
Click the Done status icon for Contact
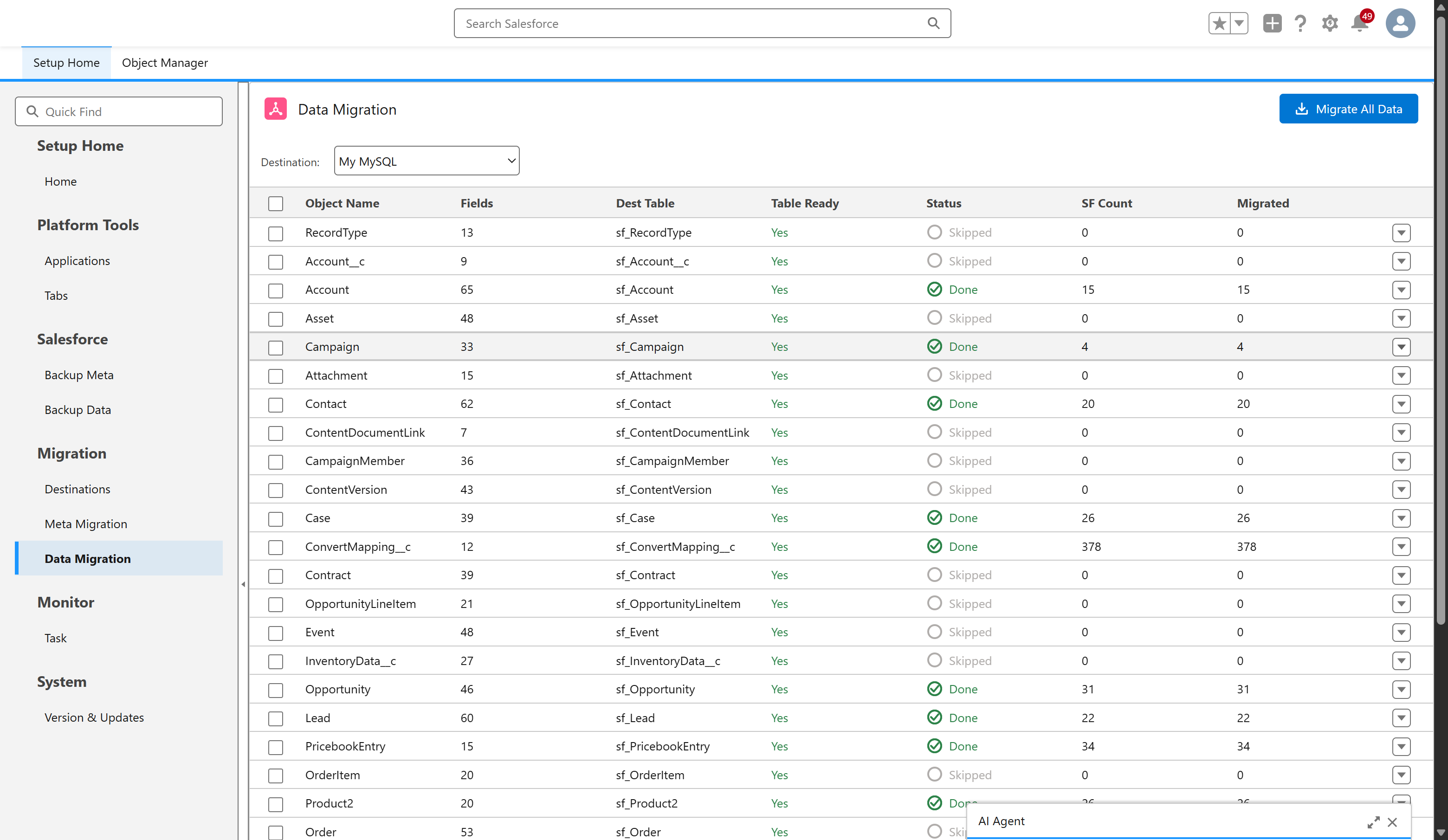934,403
